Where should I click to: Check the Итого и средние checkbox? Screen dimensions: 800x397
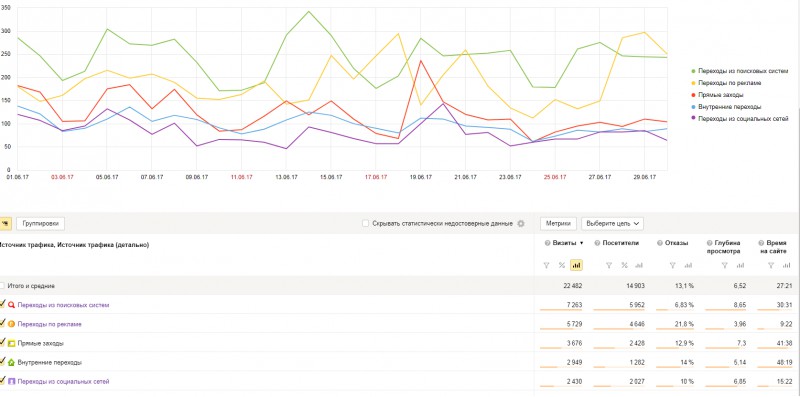3,286
